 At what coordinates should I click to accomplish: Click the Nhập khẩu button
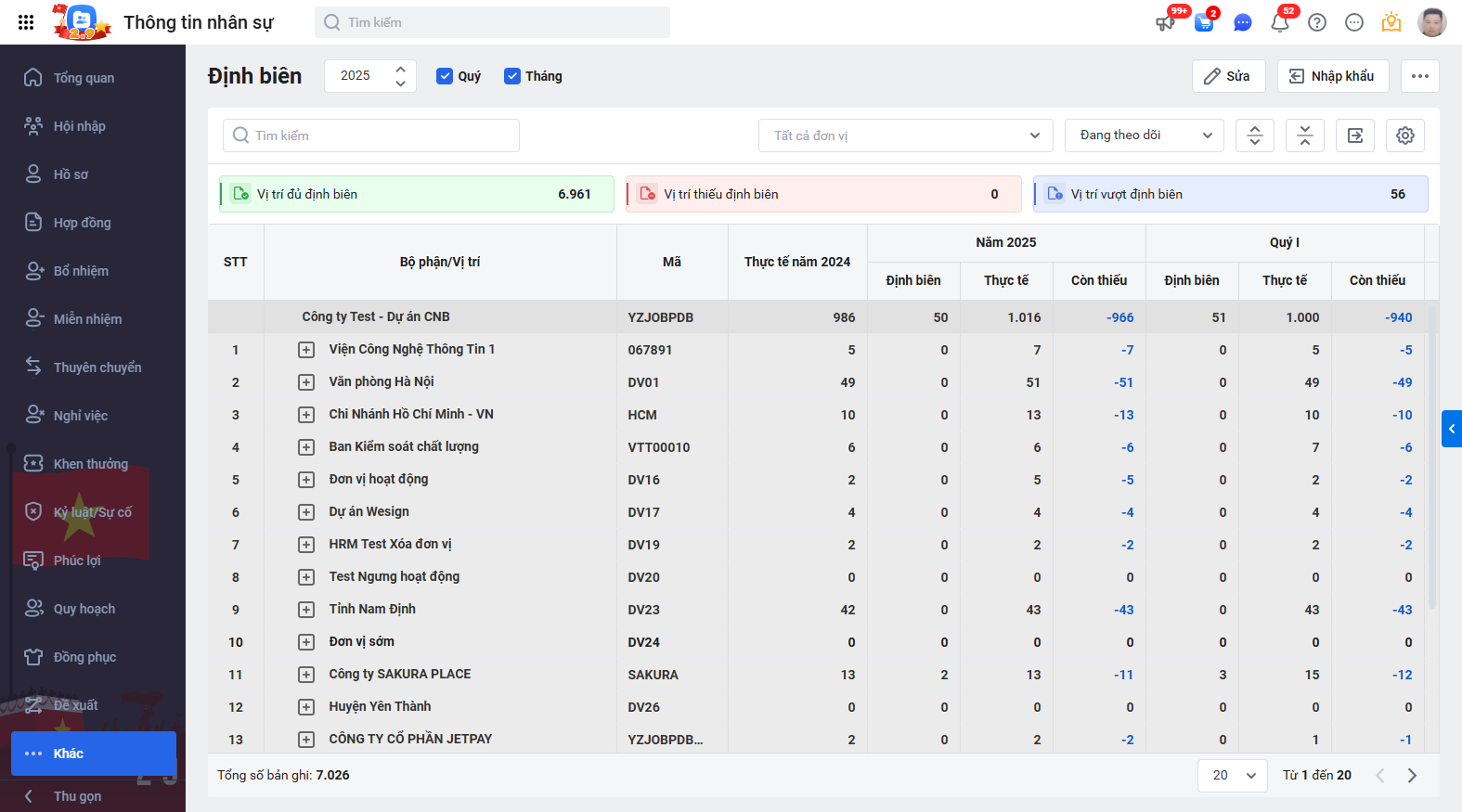[x=1332, y=76]
